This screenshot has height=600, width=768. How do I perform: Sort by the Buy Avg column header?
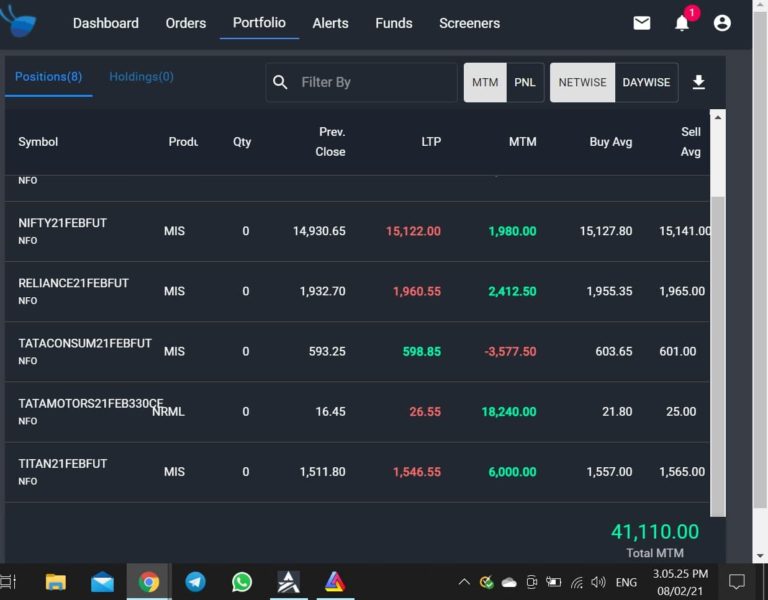(x=611, y=142)
